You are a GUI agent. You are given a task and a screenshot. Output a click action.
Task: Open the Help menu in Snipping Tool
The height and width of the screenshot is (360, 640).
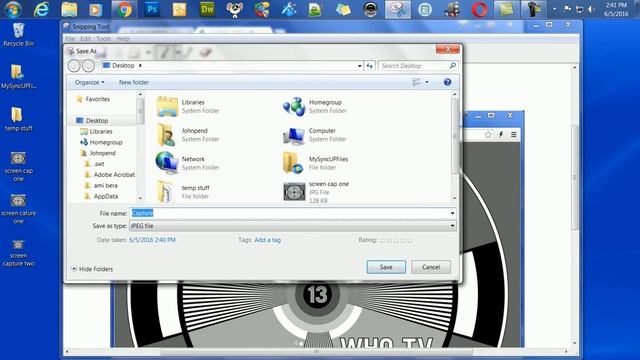click(x=123, y=39)
